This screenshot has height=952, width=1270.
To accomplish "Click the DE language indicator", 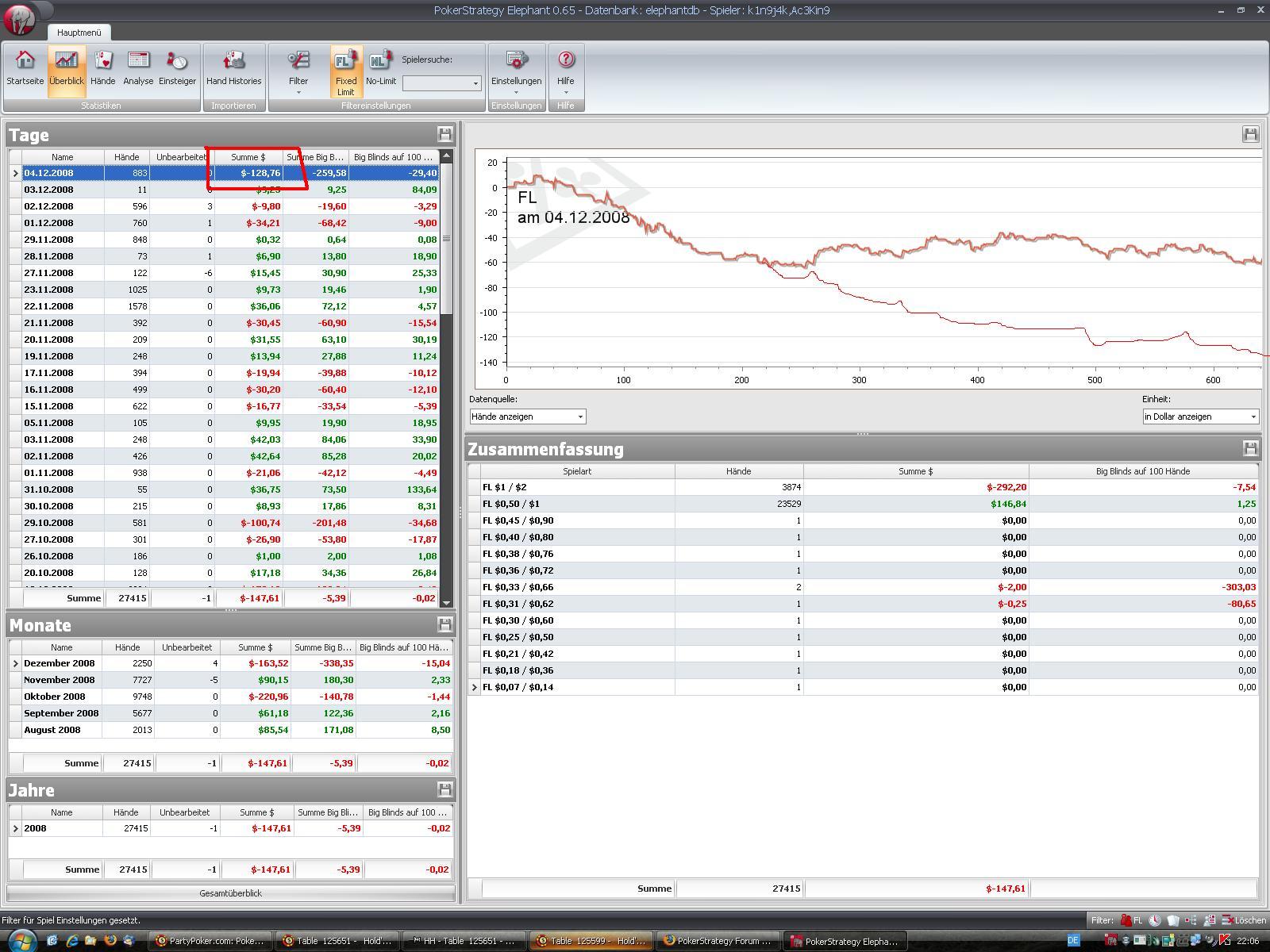I will pyautogui.click(x=1073, y=941).
